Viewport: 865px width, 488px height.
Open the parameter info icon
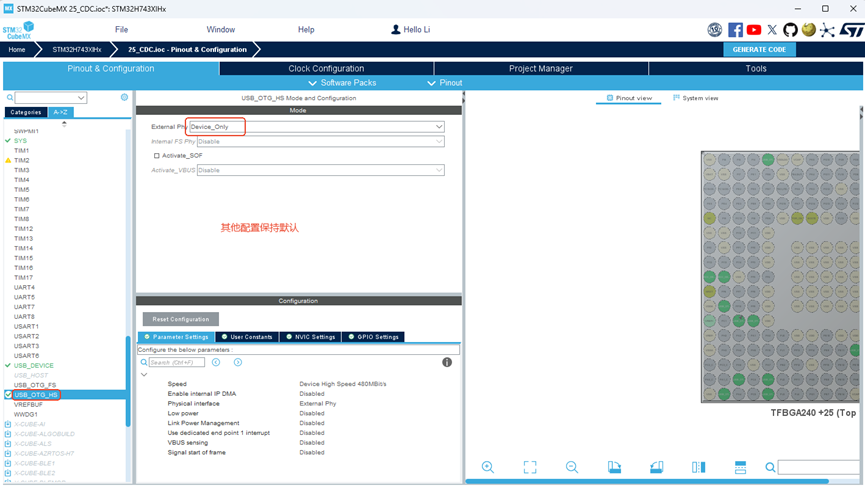coord(447,362)
